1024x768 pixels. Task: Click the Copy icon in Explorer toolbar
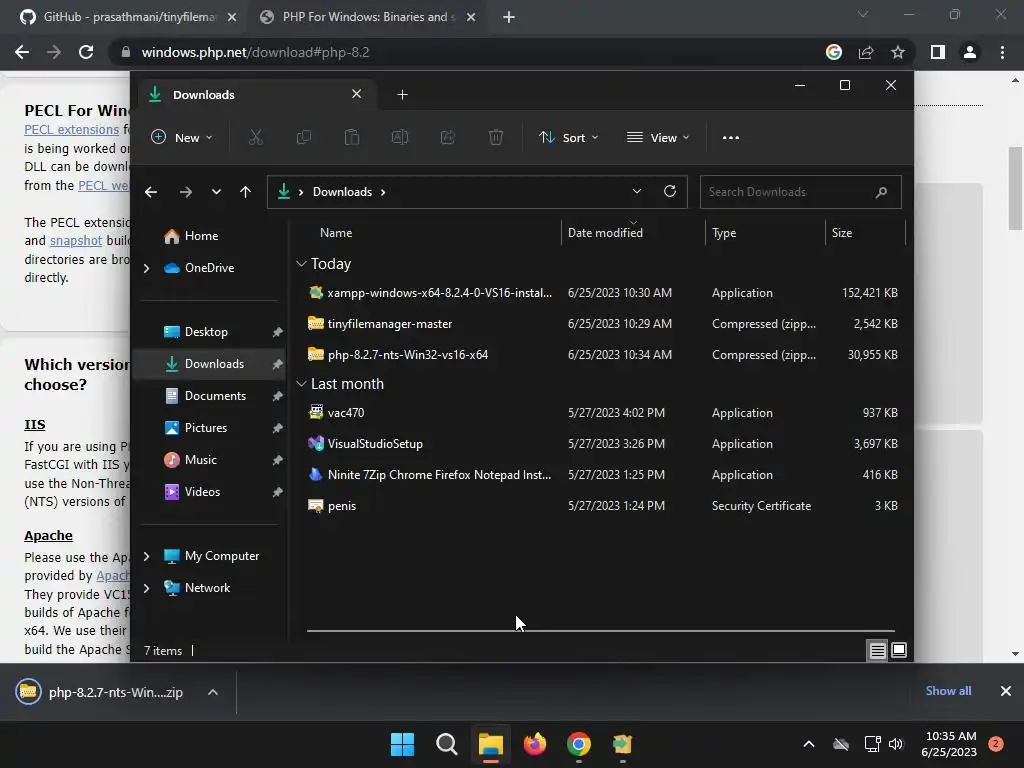point(304,137)
